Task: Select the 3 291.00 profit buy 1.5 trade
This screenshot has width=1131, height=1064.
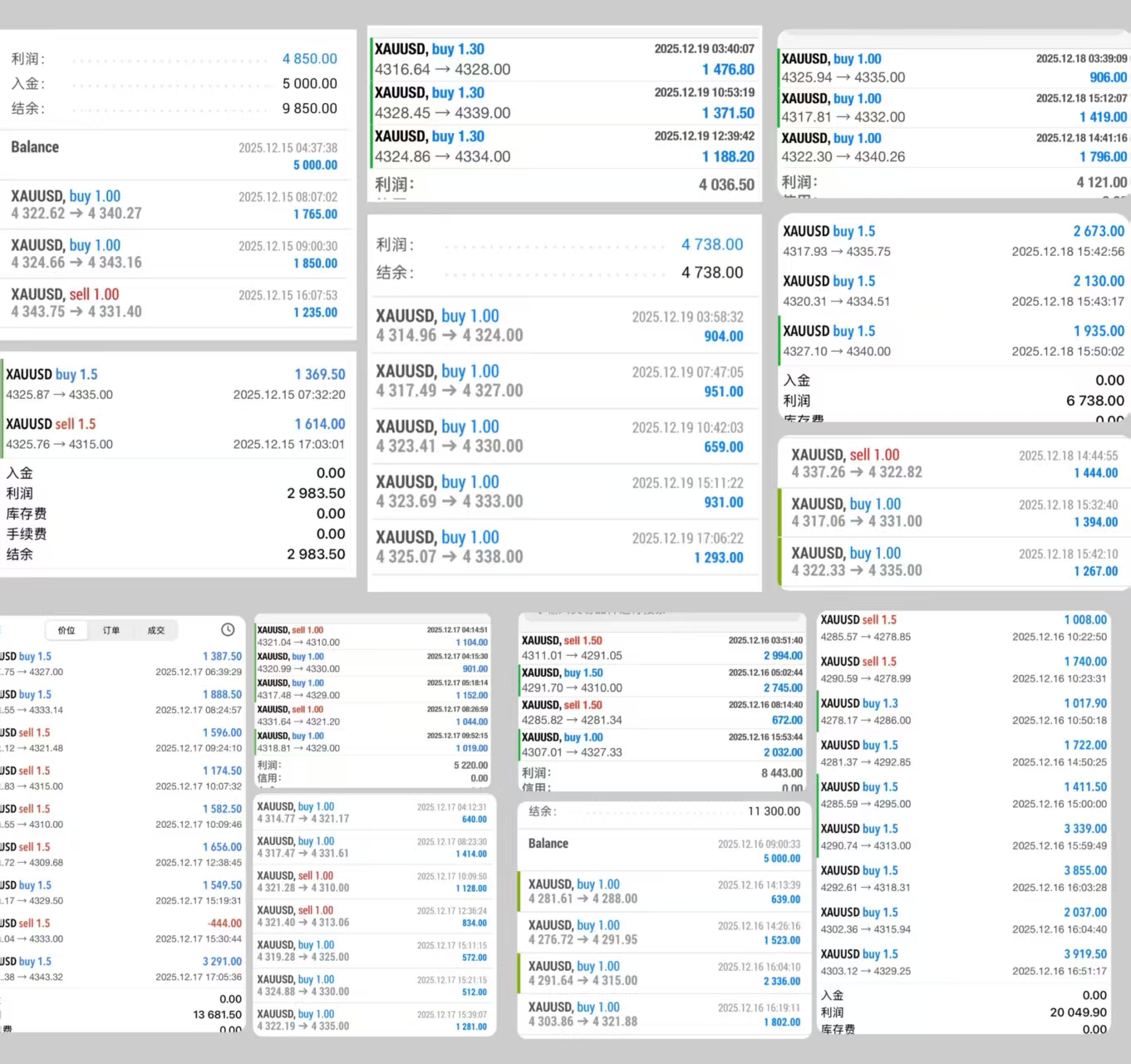Action: pyautogui.click(x=125, y=969)
